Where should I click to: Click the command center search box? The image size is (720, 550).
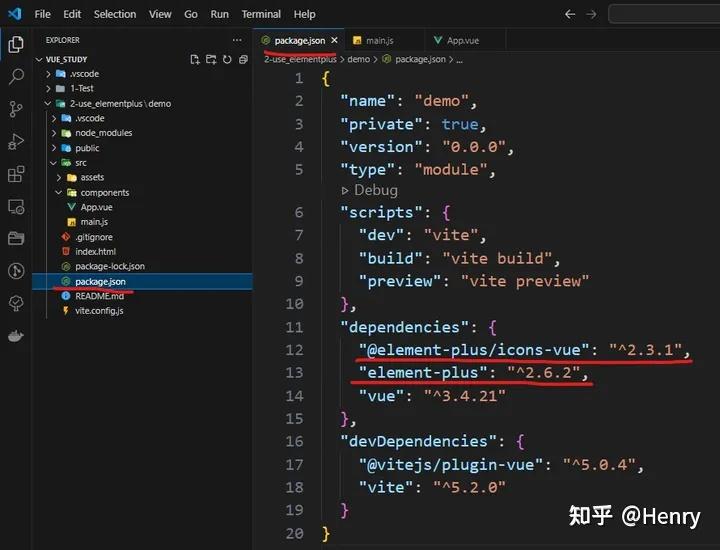pos(664,14)
